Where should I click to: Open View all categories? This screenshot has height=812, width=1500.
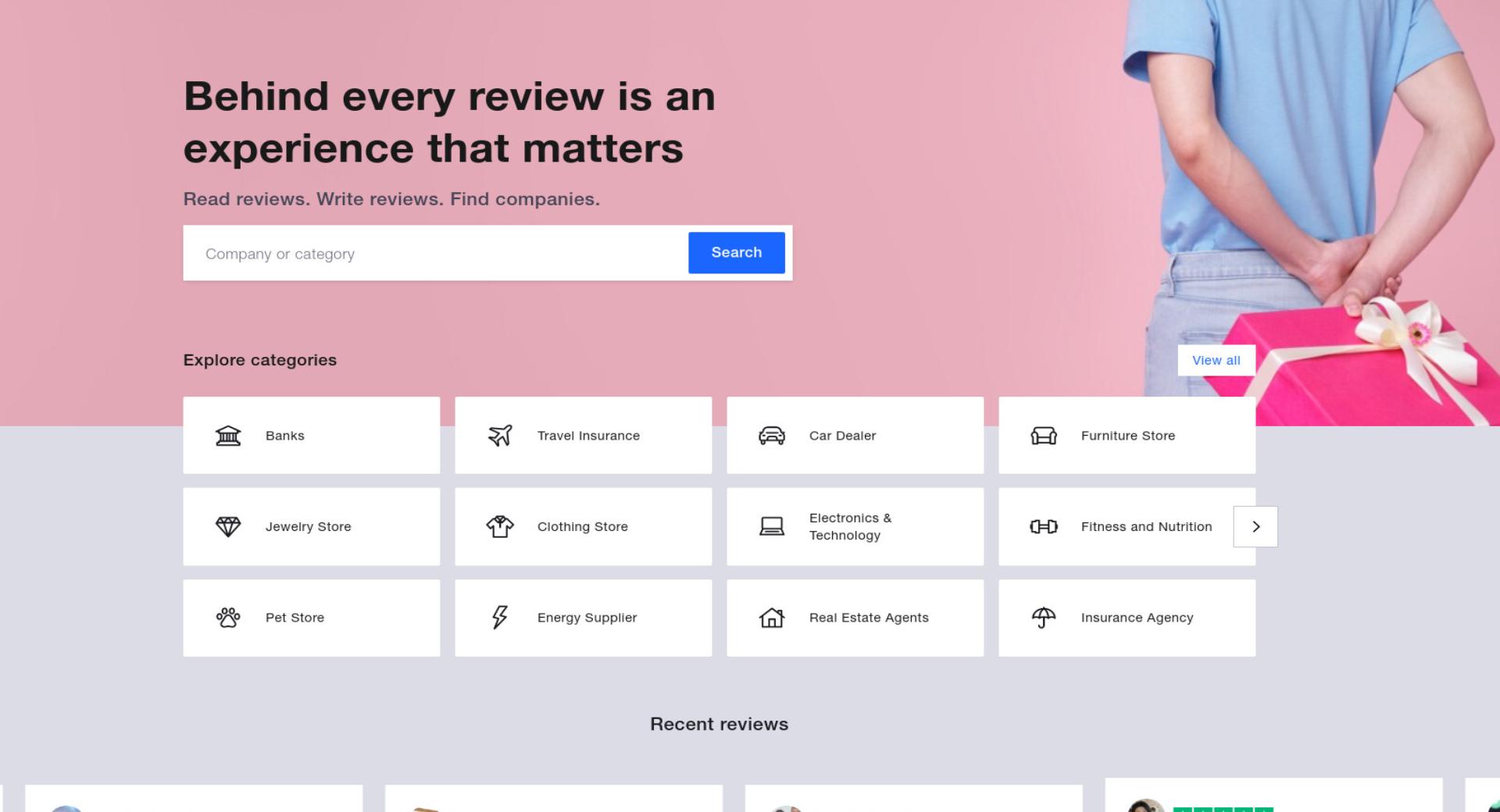point(1216,361)
